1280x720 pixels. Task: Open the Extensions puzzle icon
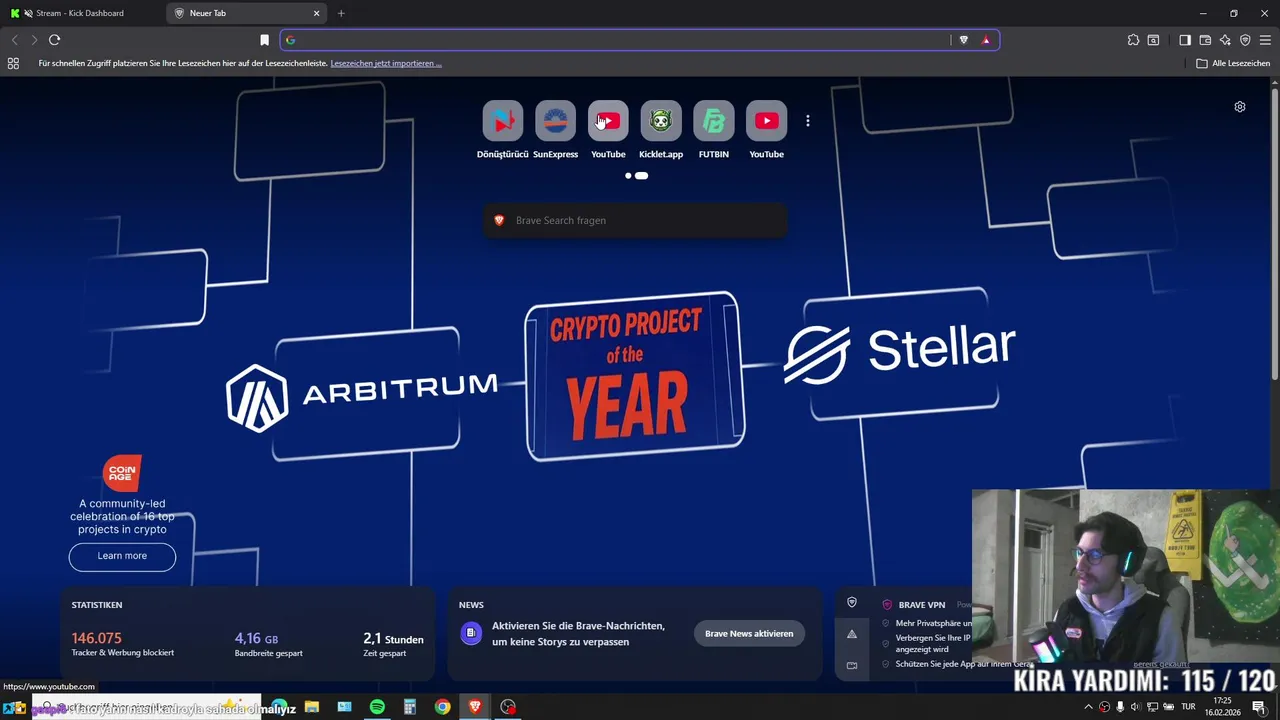[x=1133, y=40]
